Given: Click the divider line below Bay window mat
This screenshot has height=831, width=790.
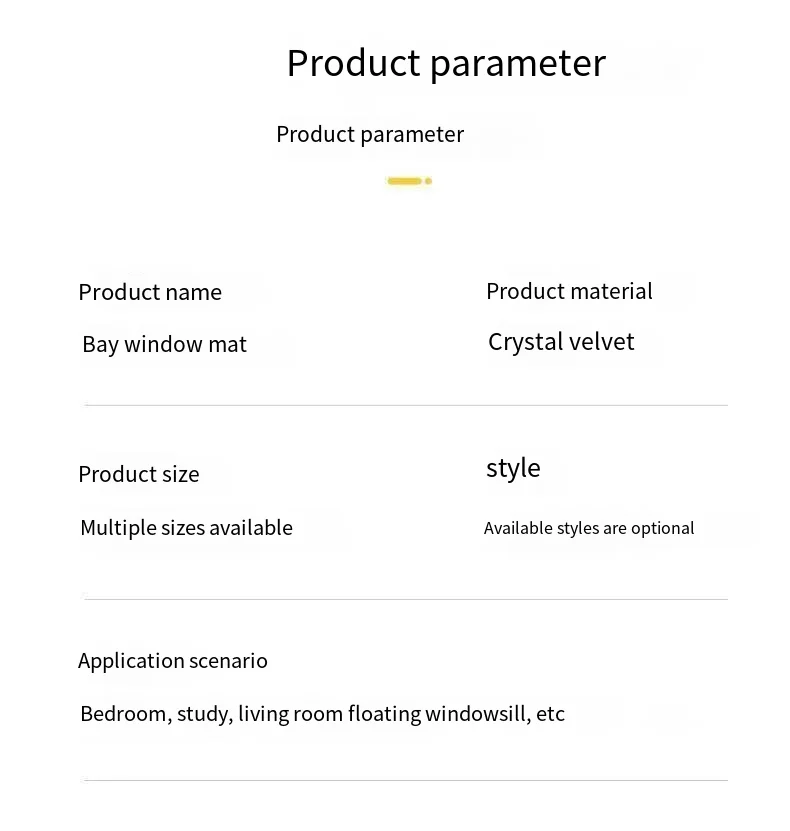Looking at the screenshot, I should [x=406, y=405].
